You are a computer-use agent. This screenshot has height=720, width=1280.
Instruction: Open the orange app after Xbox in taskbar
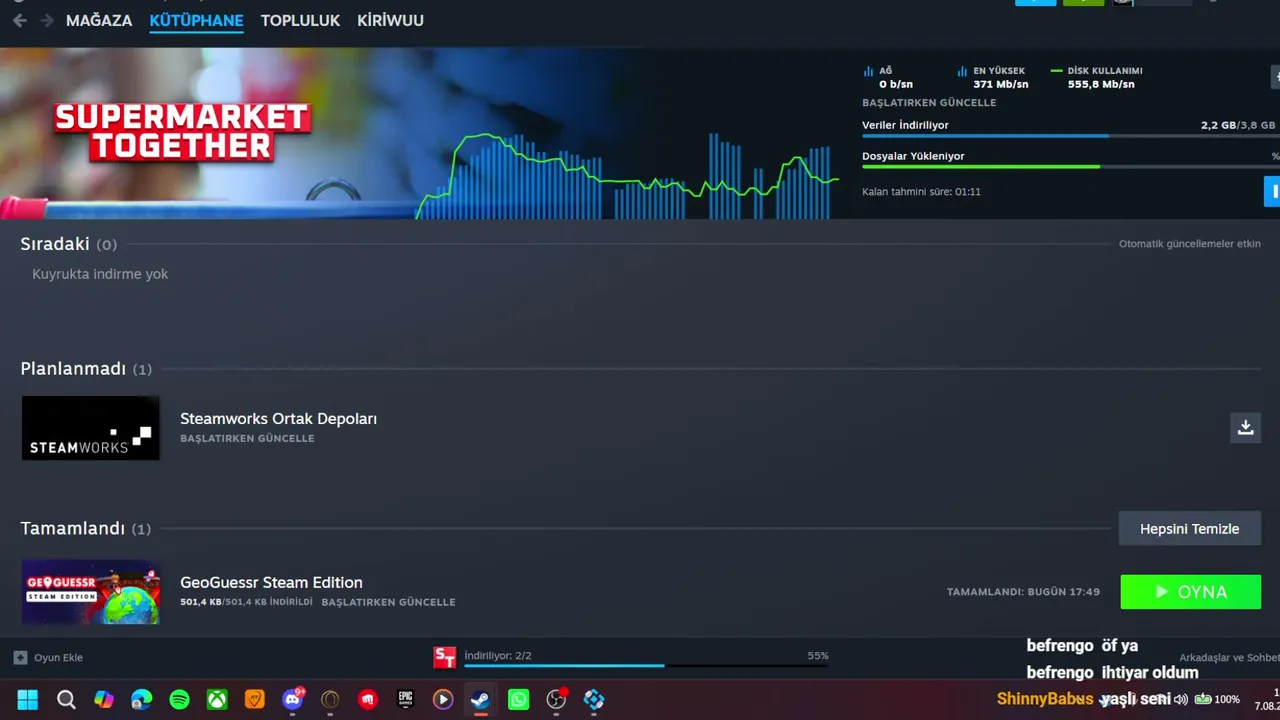pos(255,700)
